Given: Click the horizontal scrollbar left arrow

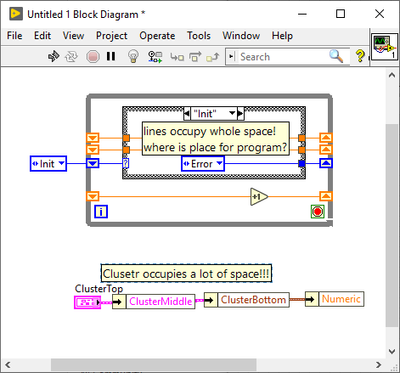Looking at the screenshot, I should [x=8, y=364].
